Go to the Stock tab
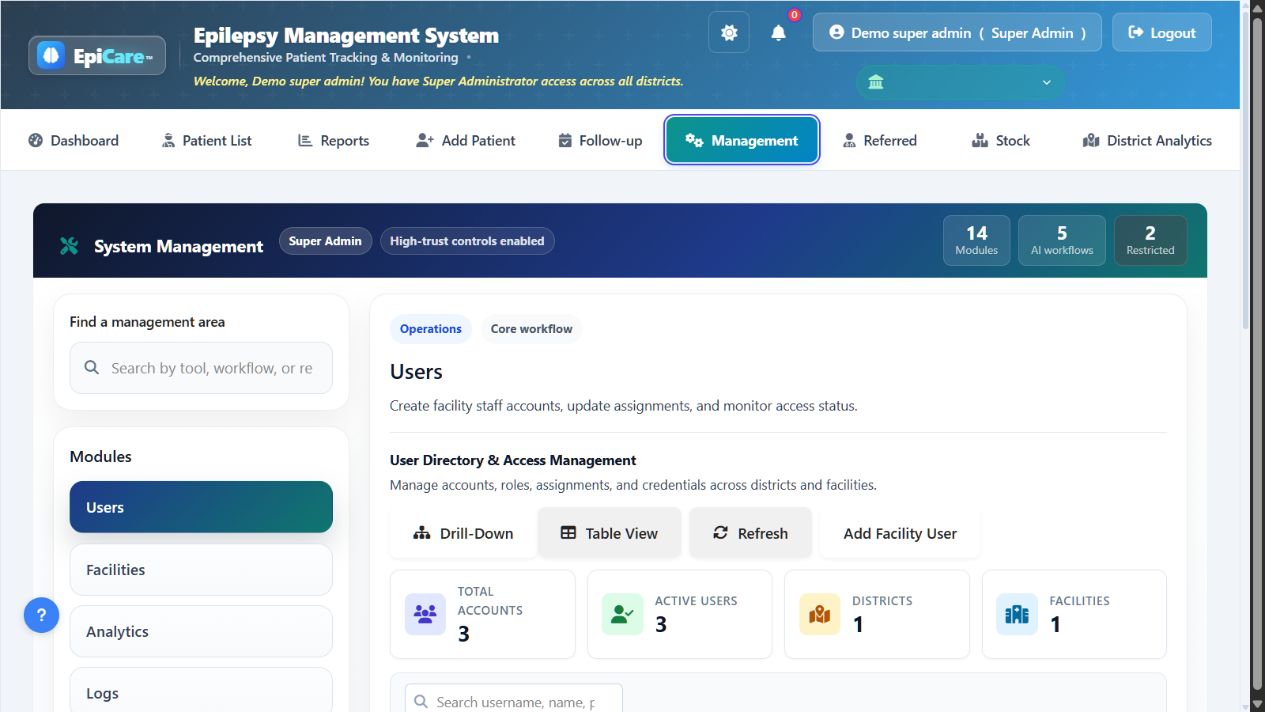 click(1001, 140)
